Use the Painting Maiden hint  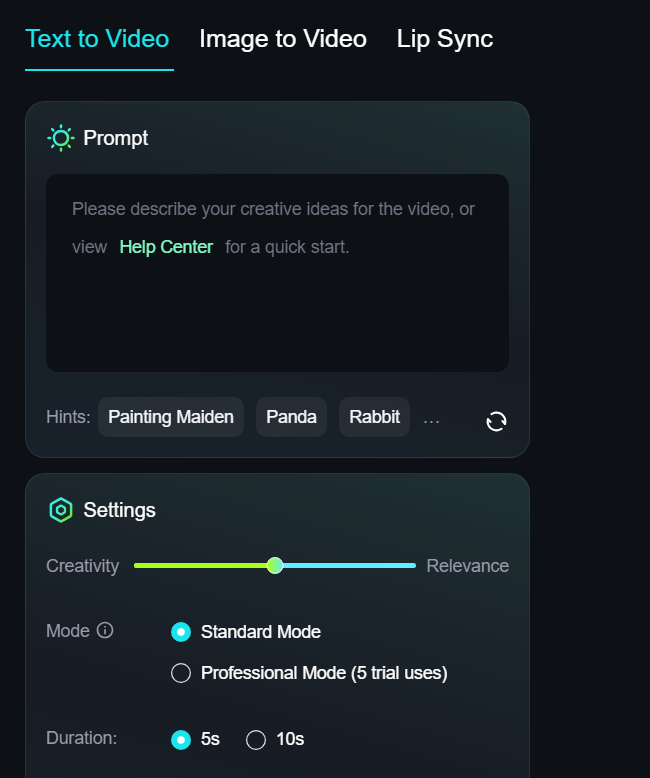(x=171, y=417)
